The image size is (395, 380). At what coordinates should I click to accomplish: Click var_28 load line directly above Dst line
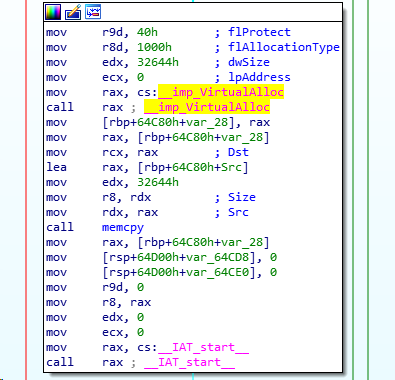pos(158,137)
